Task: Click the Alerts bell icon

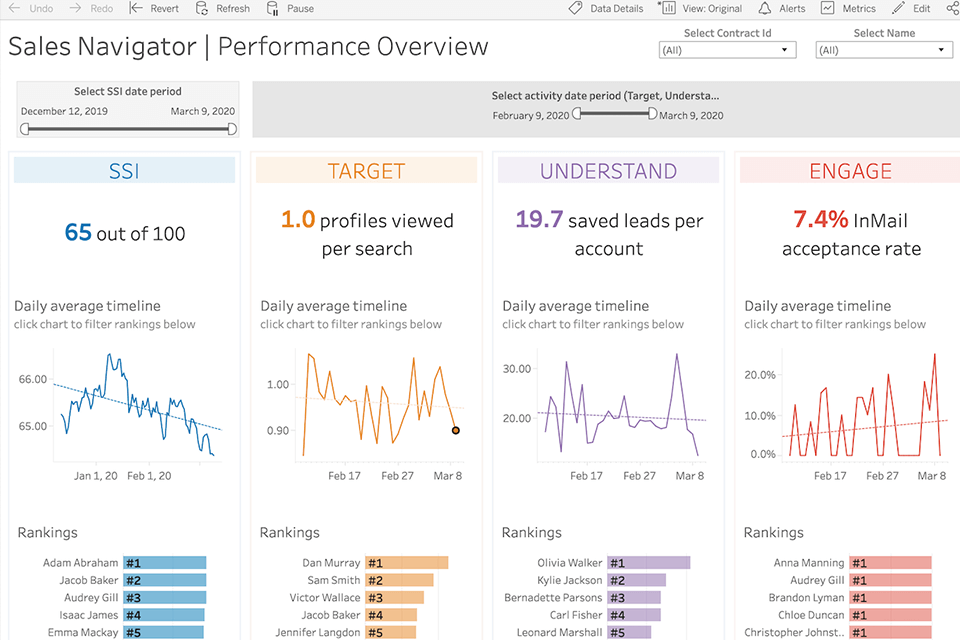Action: click(x=765, y=8)
